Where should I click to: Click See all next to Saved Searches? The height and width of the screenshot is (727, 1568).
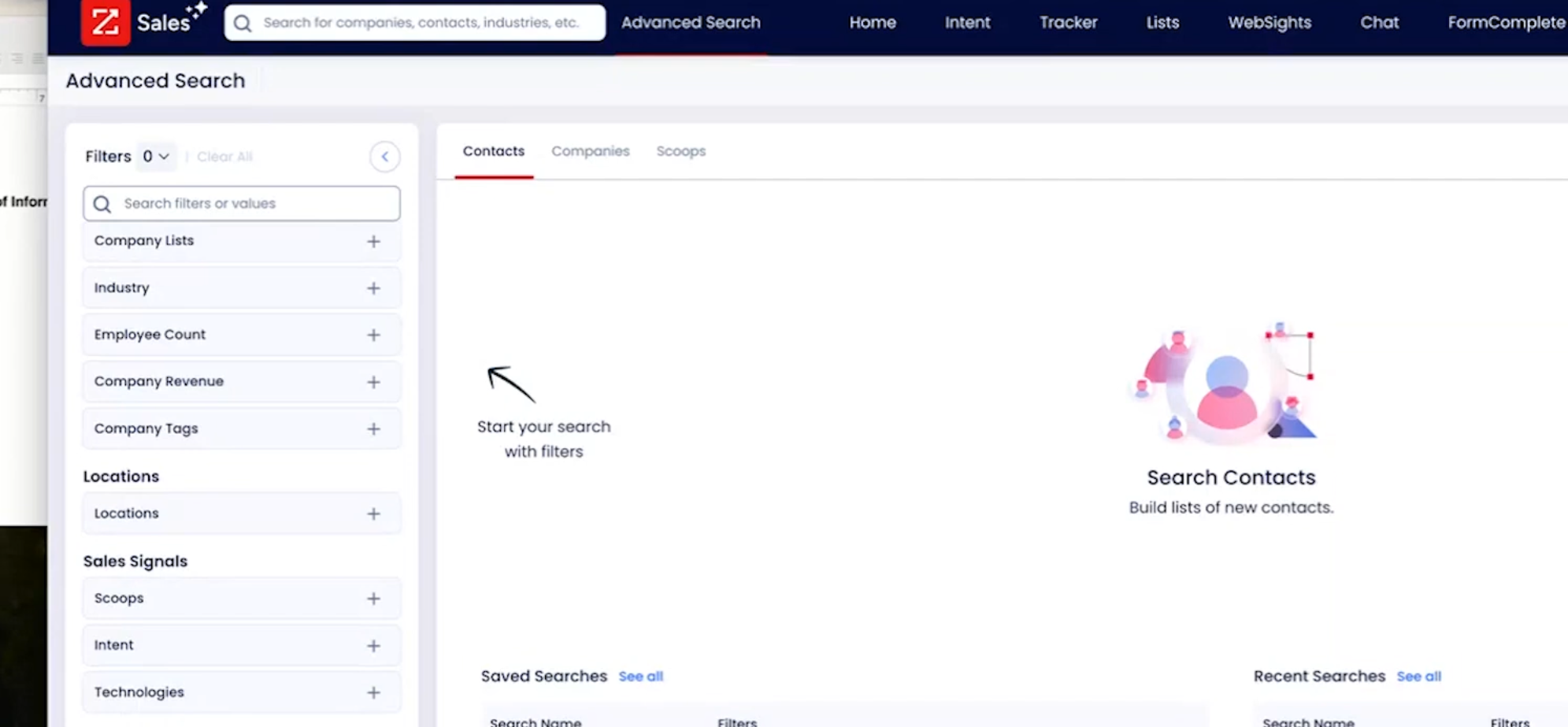point(641,677)
